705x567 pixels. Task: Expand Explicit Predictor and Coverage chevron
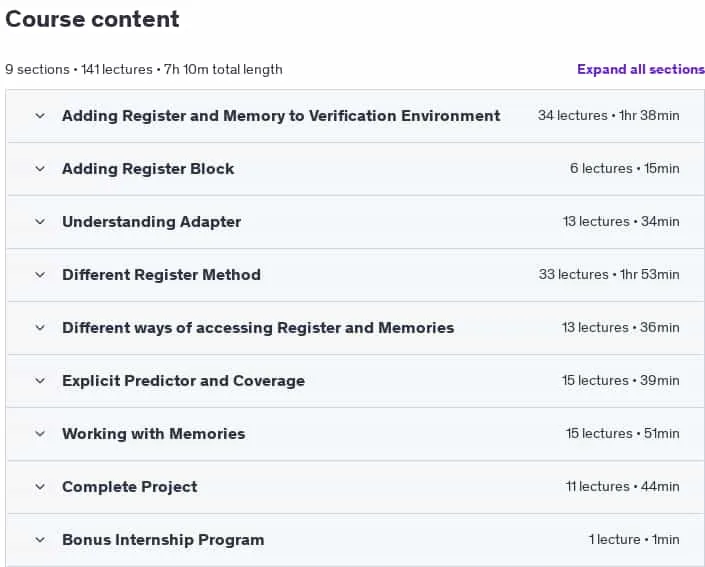[x=40, y=381]
